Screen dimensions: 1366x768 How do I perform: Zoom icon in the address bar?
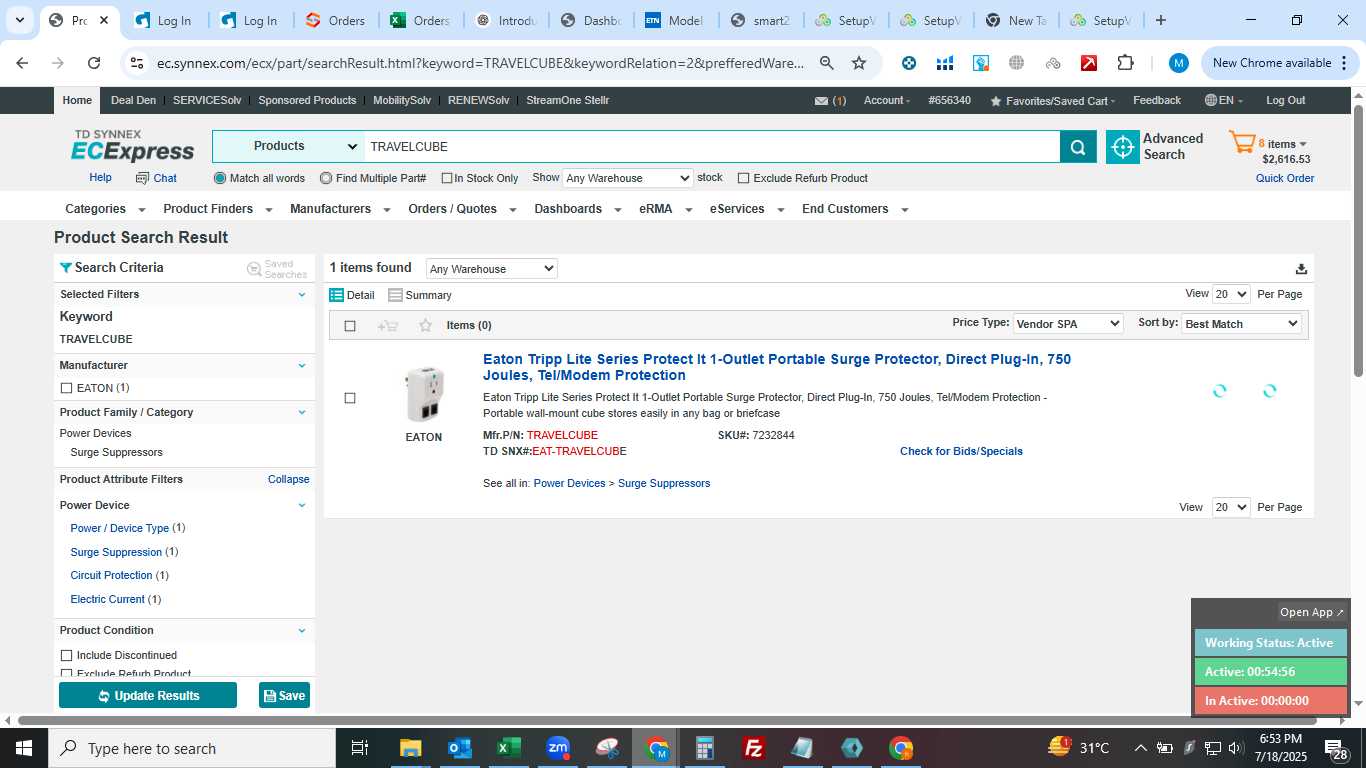click(826, 63)
